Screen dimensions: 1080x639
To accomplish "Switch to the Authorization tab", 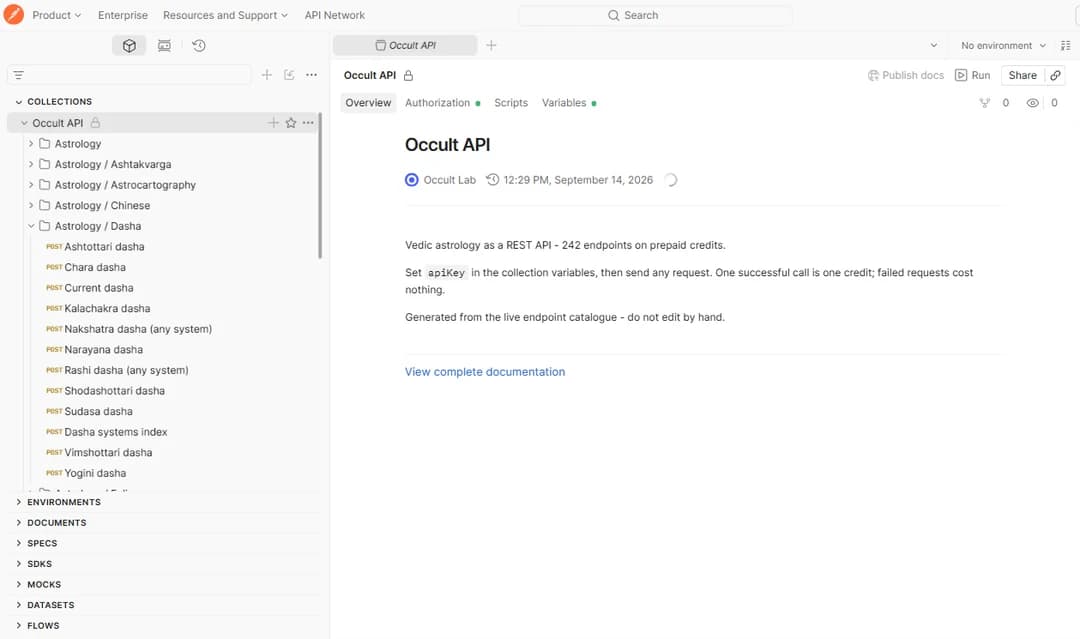I will (x=442, y=103).
